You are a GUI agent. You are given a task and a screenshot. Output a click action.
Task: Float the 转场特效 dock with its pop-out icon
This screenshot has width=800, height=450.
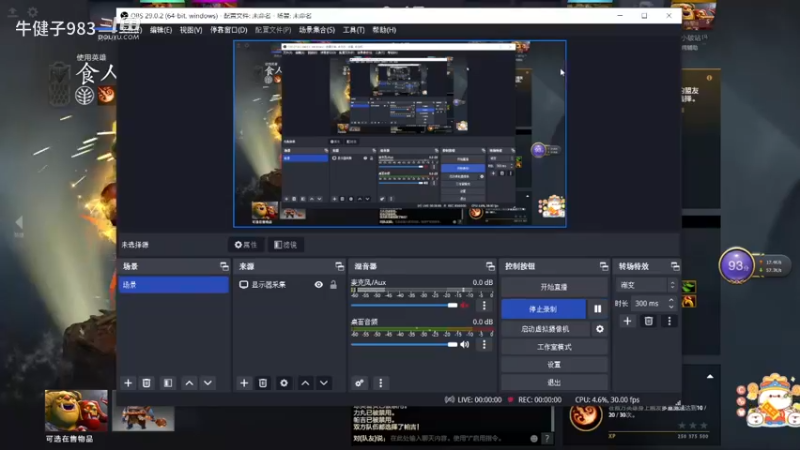click(x=675, y=266)
